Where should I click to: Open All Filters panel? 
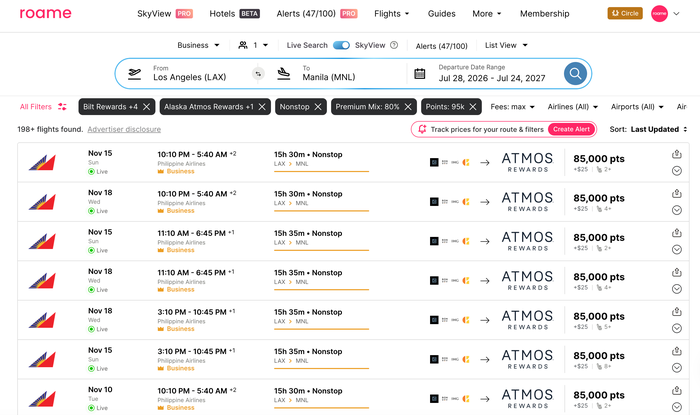pyautogui.click(x=43, y=107)
